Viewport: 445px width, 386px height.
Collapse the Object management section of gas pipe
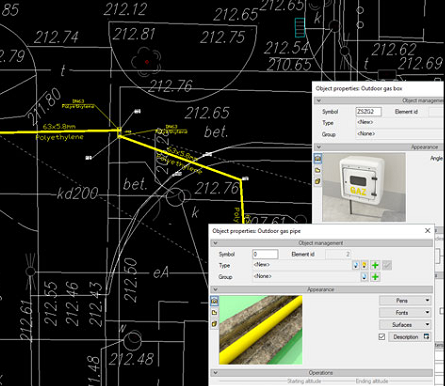(x=215, y=243)
